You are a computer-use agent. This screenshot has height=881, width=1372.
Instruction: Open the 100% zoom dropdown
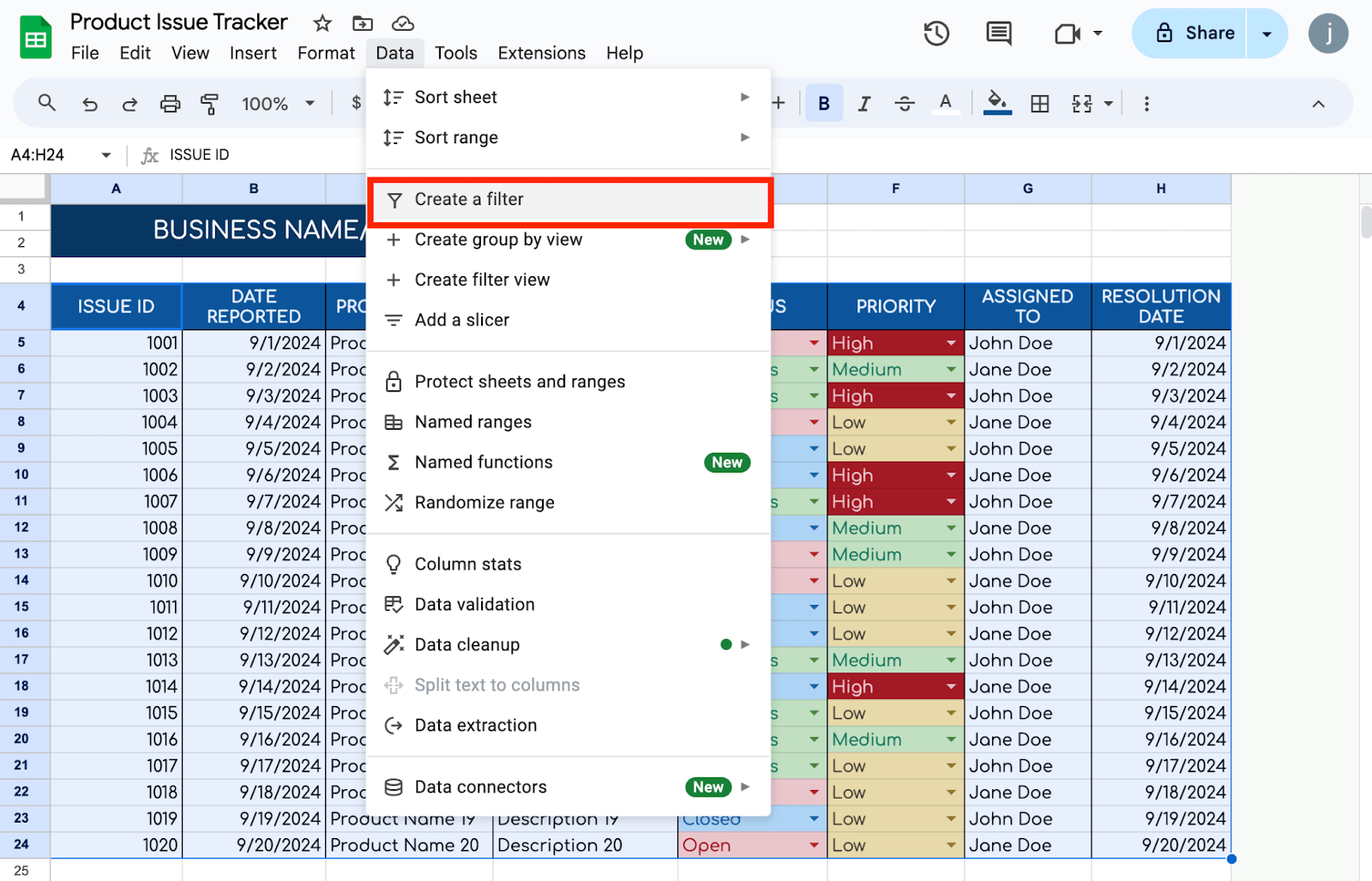(x=278, y=104)
